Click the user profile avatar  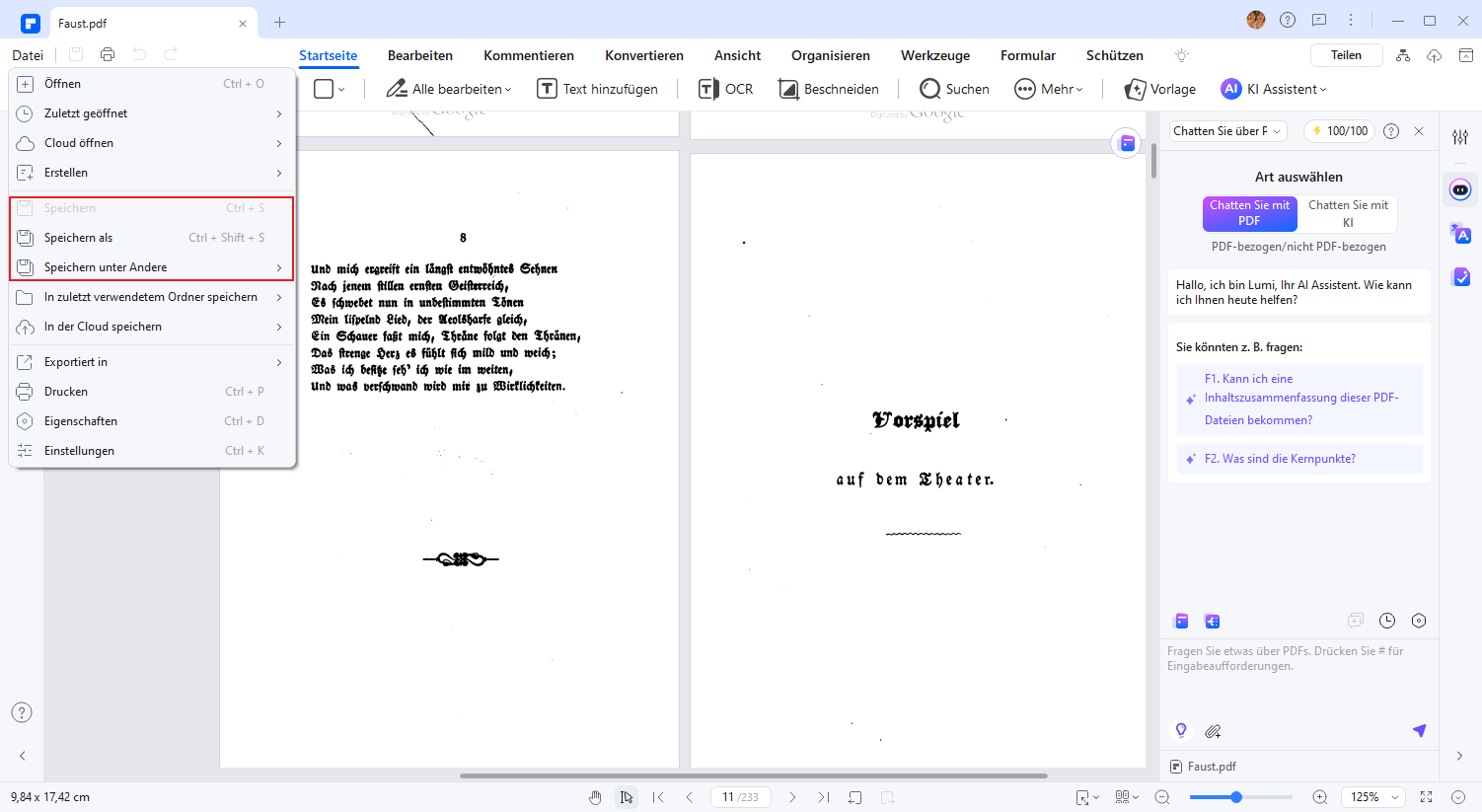[1256, 20]
